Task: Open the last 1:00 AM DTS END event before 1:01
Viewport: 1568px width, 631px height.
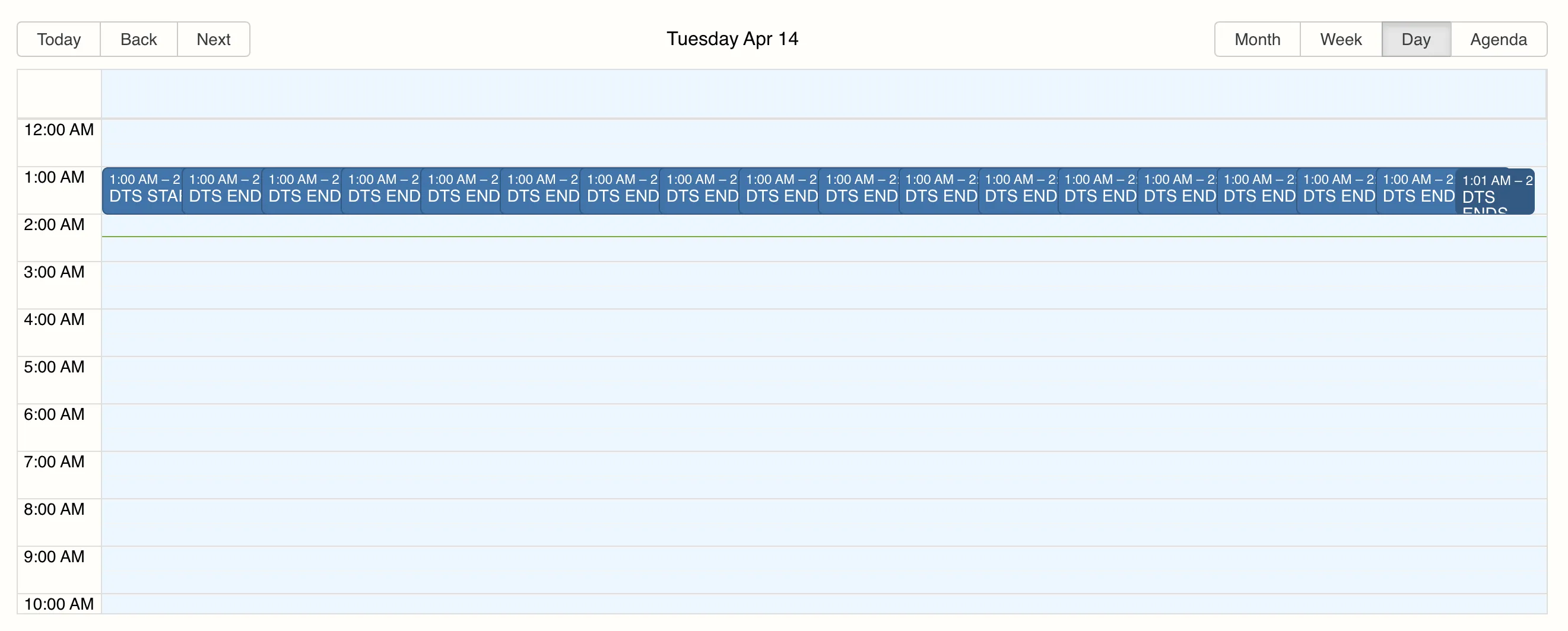Action: [x=1417, y=191]
